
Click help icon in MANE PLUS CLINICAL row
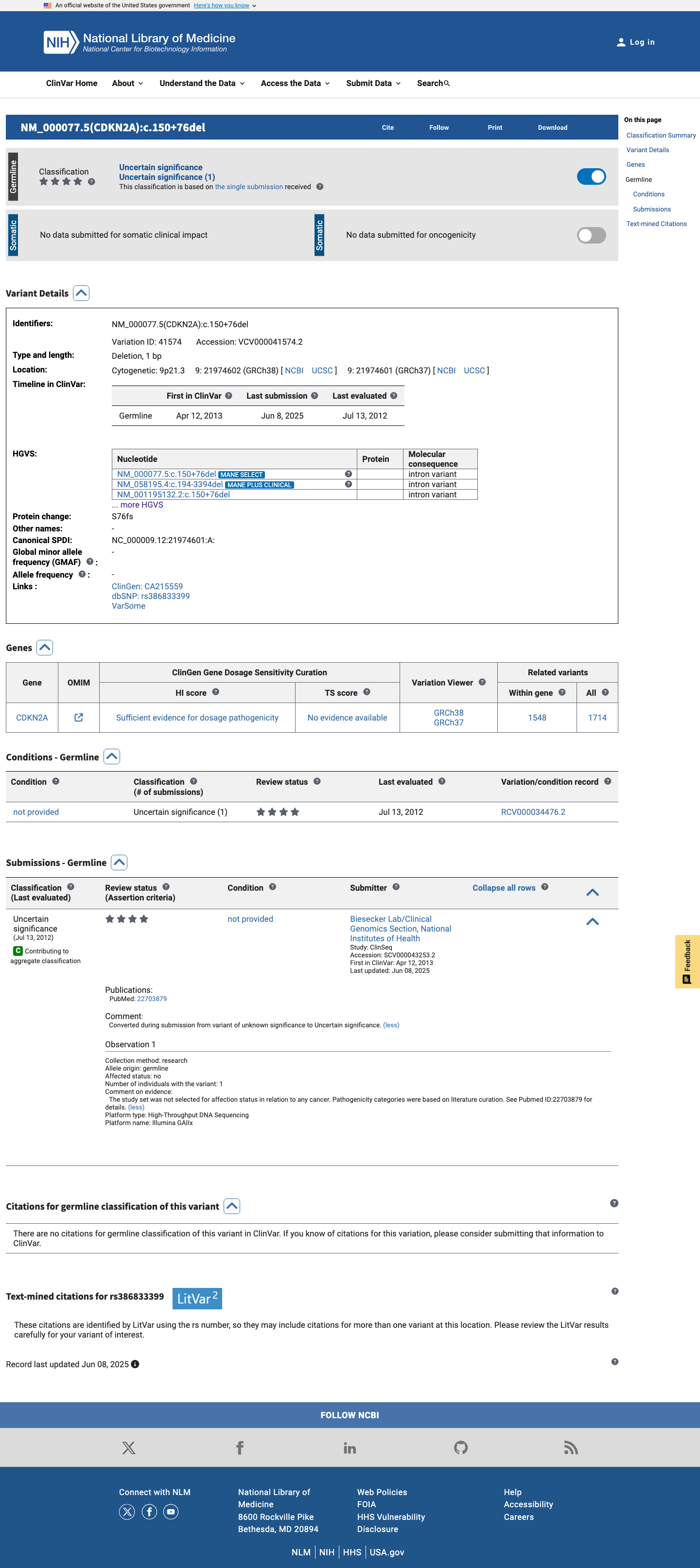tap(348, 485)
